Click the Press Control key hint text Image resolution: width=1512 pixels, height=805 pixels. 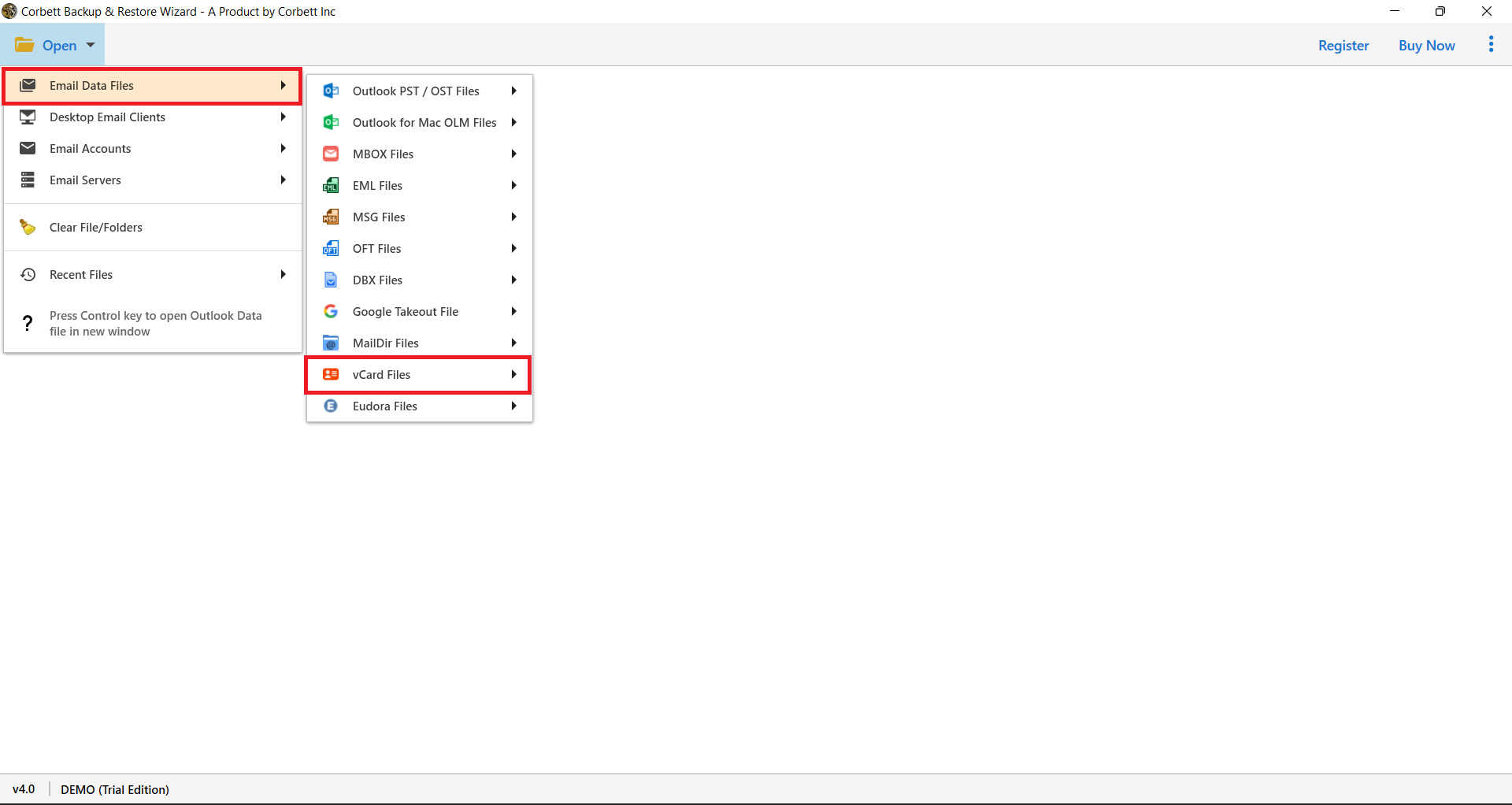pos(155,323)
